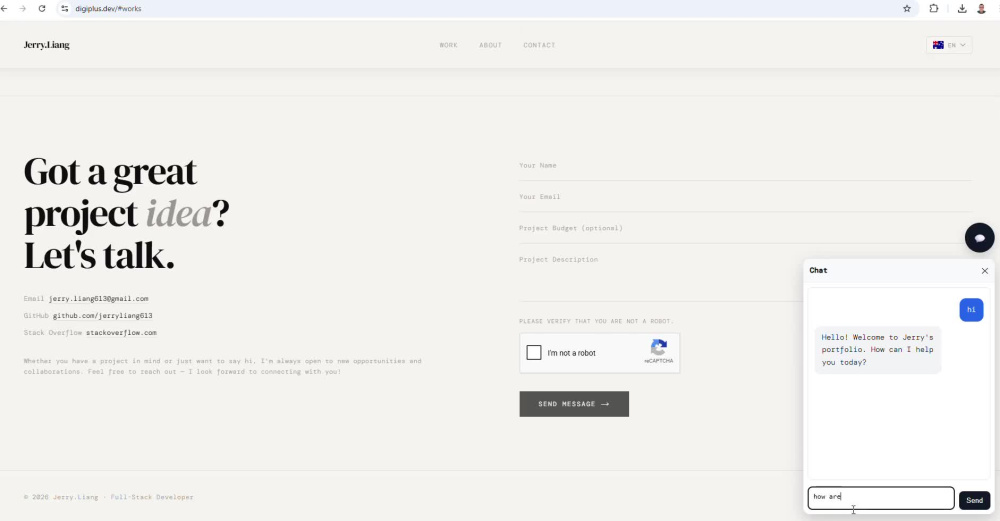Go to the WORK nav item

coord(448,45)
